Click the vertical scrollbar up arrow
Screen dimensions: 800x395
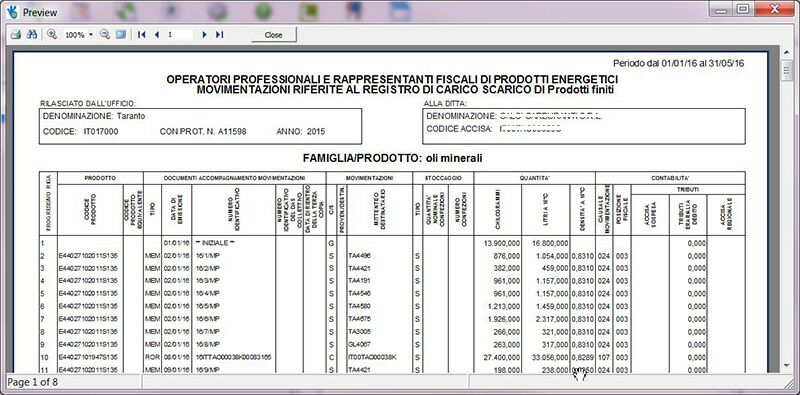(x=786, y=53)
